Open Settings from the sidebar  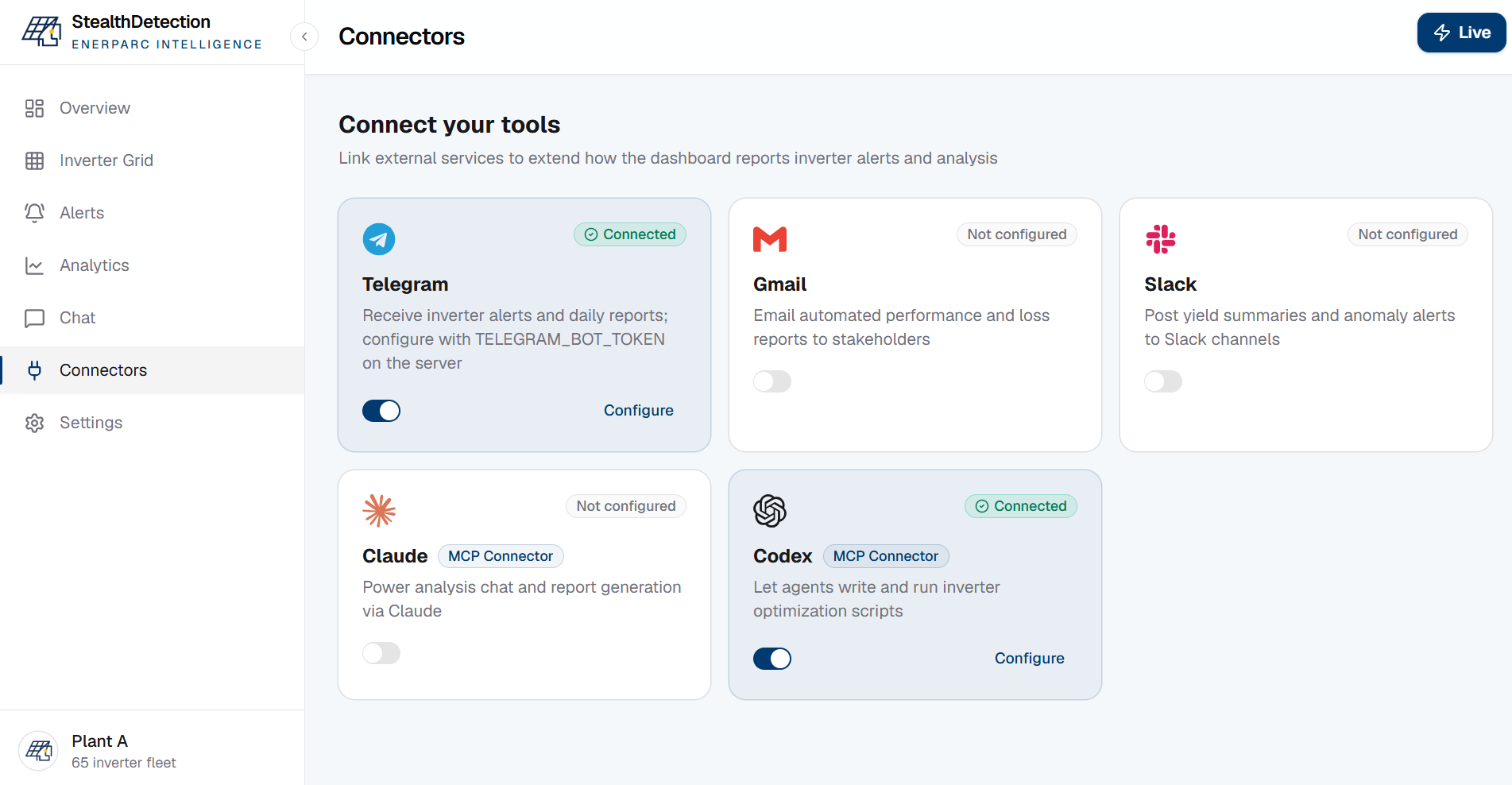coord(153,423)
